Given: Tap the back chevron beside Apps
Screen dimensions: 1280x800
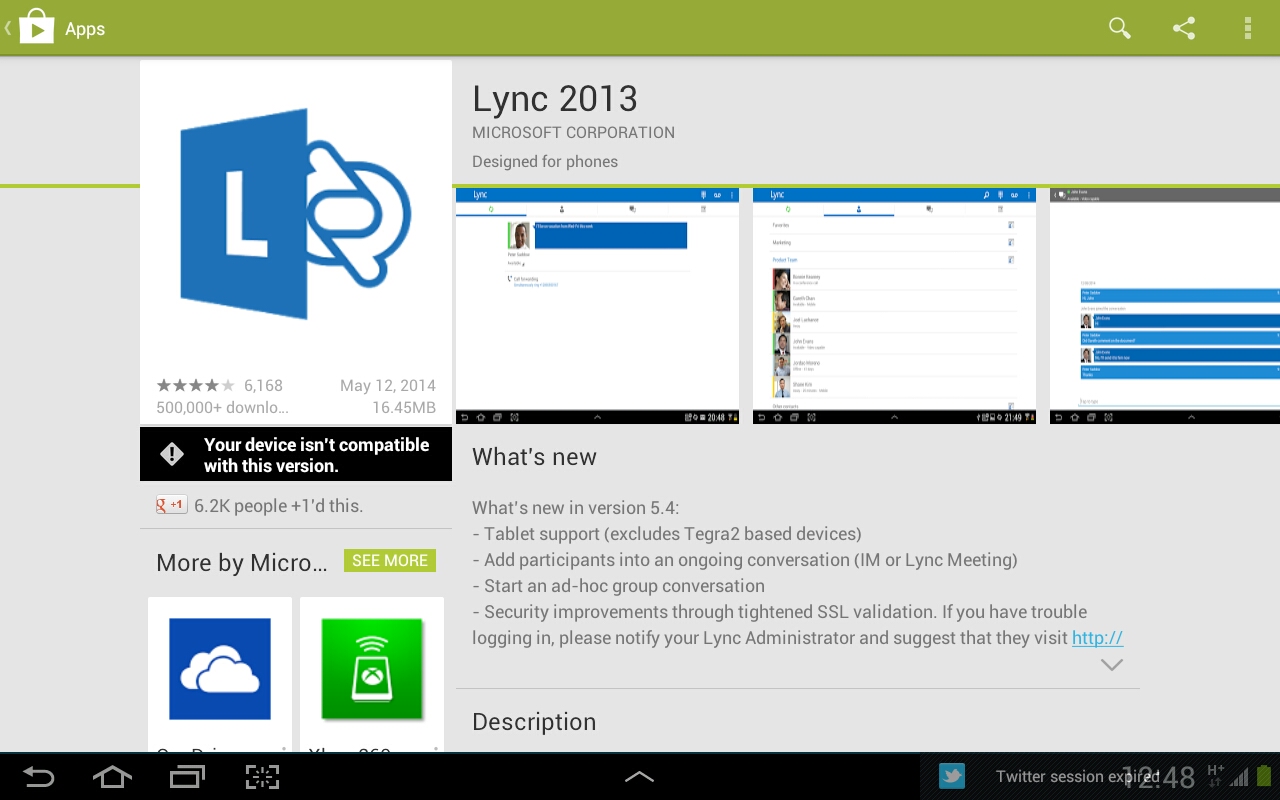Looking at the screenshot, I should pos(8,28).
